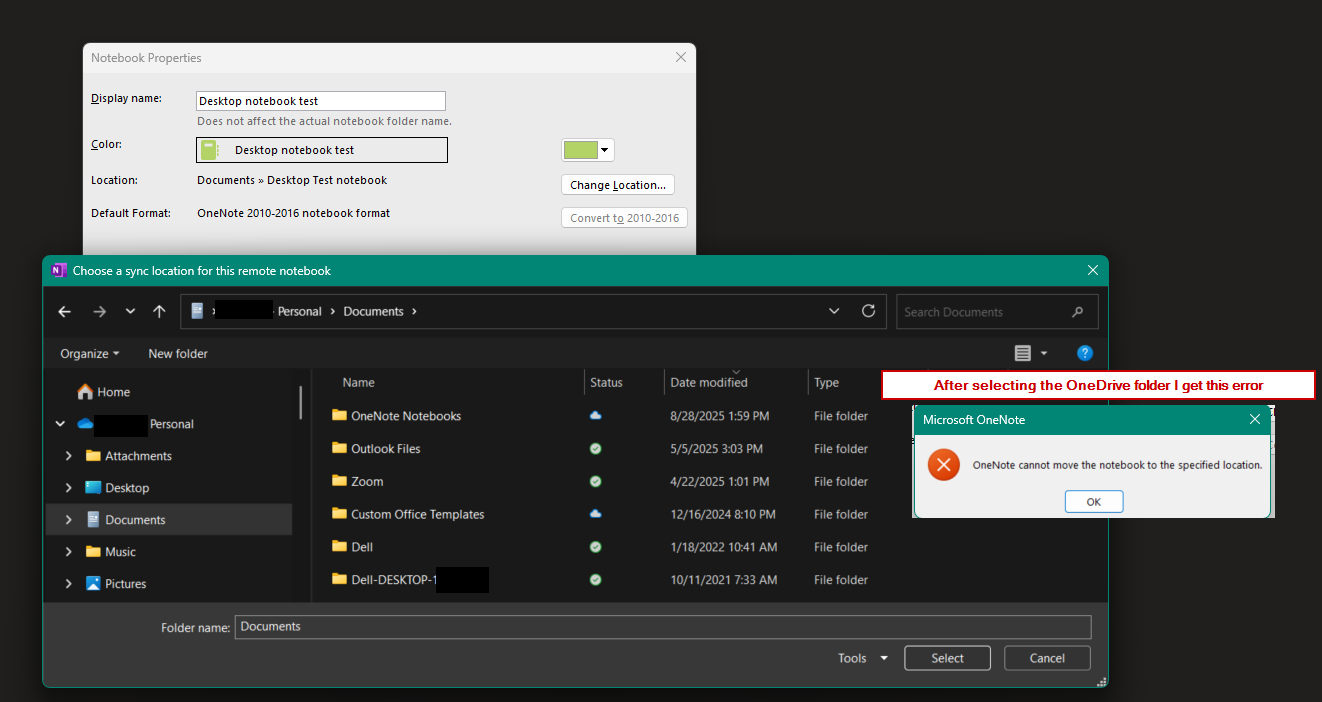Collapse the OneDrive Personal tree node
Image resolution: width=1322 pixels, height=702 pixels.
click(60, 424)
